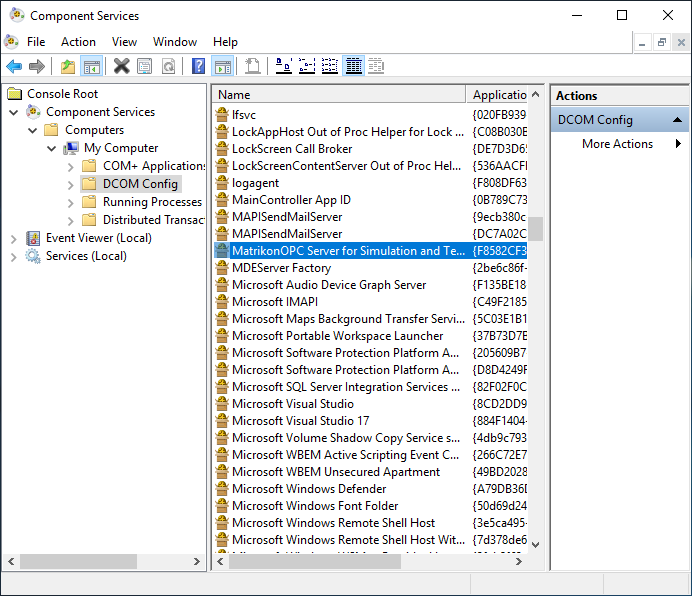Select LockScreen Call Broker entry
The width and height of the screenshot is (692, 596).
click(x=292, y=149)
